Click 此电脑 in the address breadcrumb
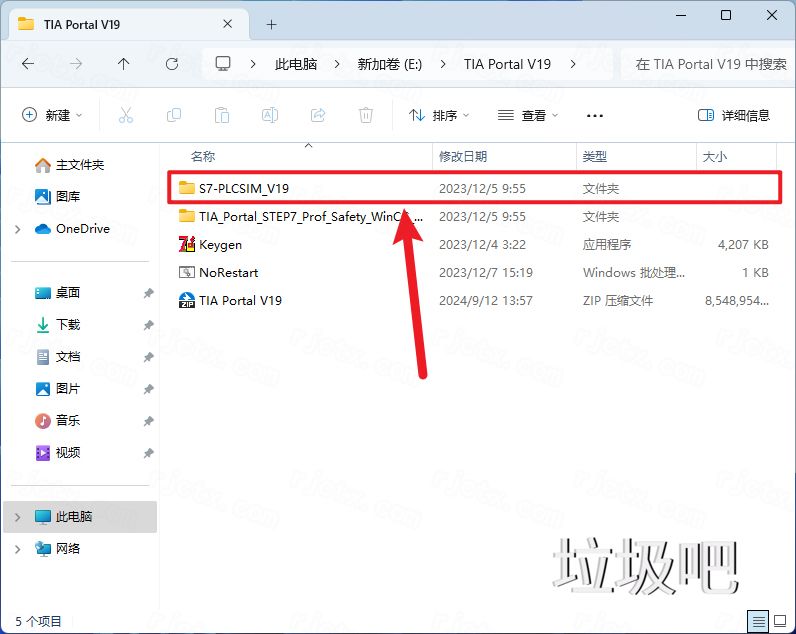796x634 pixels. tap(296, 64)
